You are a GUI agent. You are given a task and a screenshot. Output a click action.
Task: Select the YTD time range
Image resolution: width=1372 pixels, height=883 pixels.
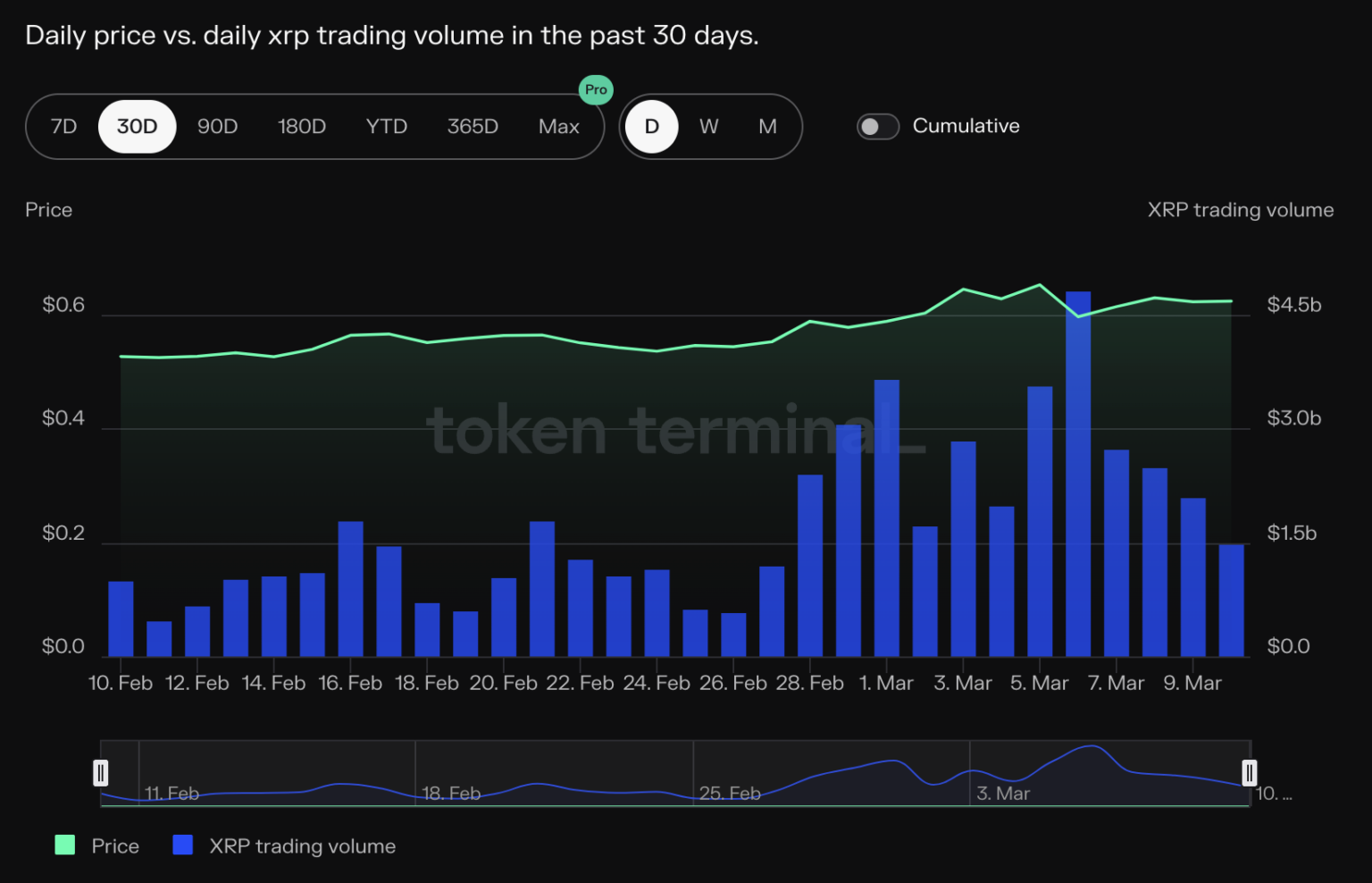tap(386, 126)
